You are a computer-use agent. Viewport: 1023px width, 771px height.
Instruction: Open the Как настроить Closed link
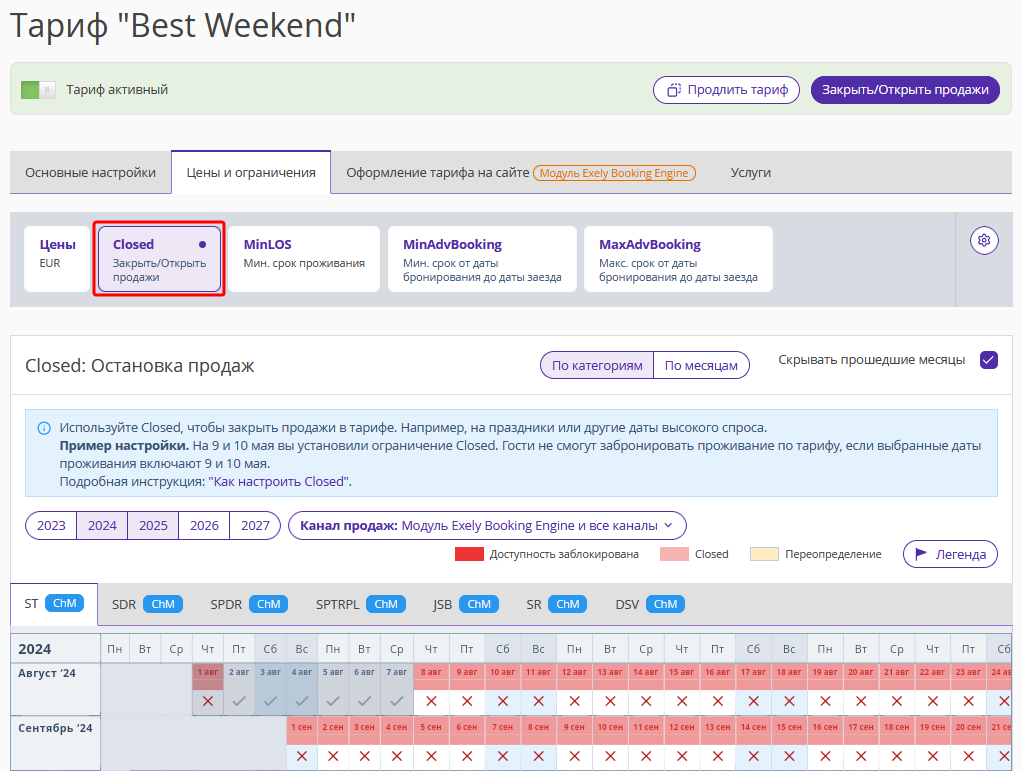coord(280,482)
